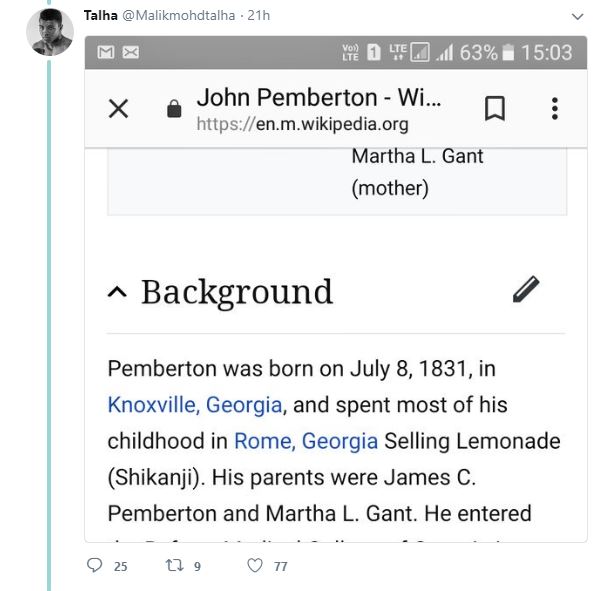Open the Knoxville, Georgia link
The width and height of the screenshot is (607, 591).
195,405
